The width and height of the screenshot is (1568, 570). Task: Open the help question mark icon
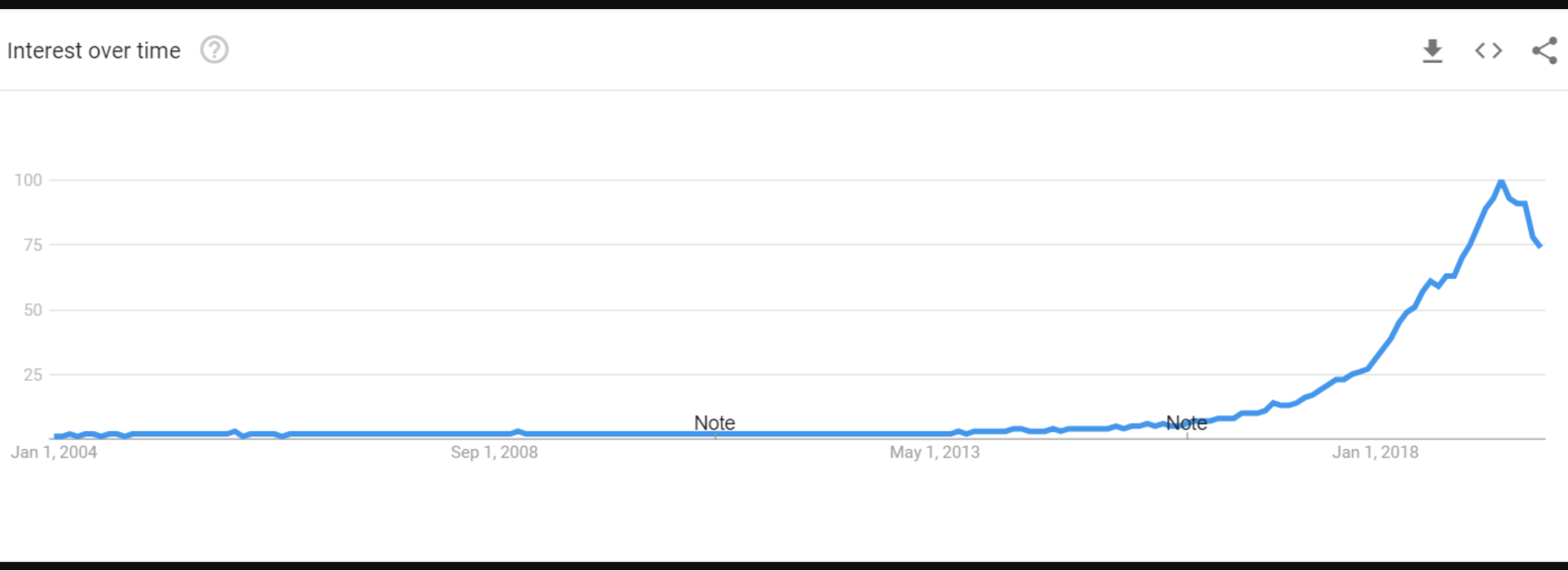[x=214, y=50]
